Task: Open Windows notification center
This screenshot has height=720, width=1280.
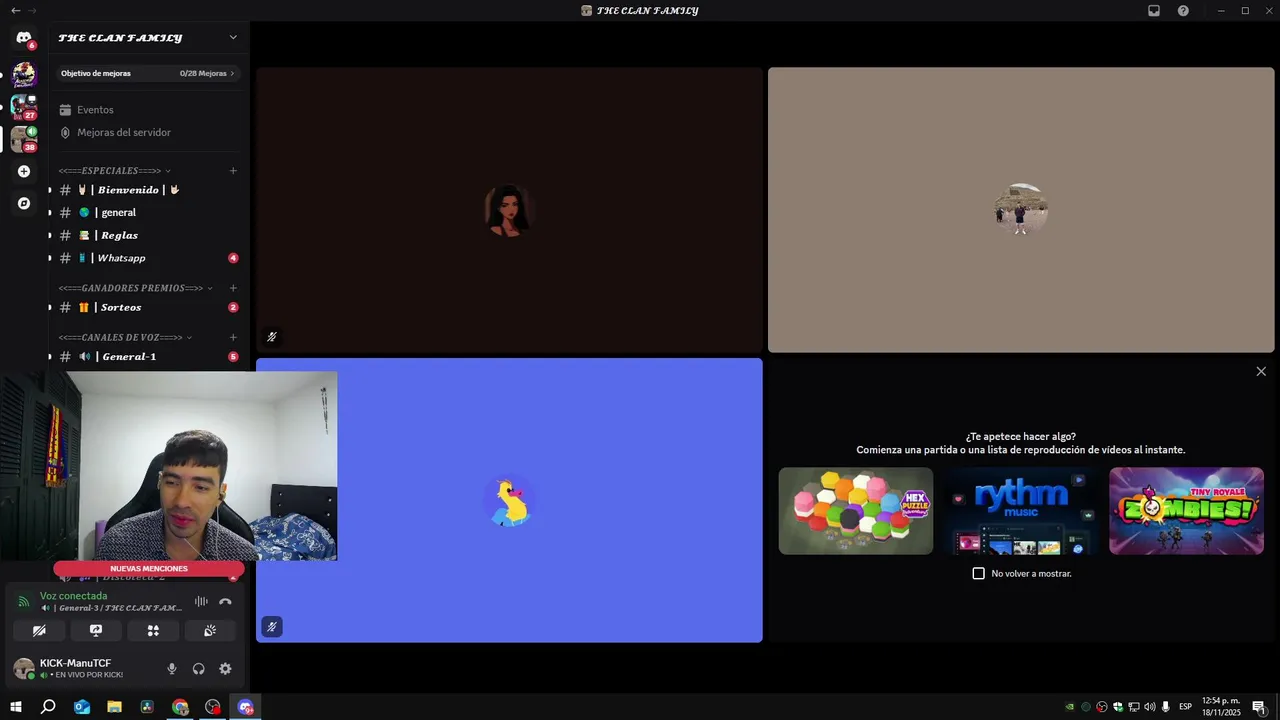Action: (1259, 707)
